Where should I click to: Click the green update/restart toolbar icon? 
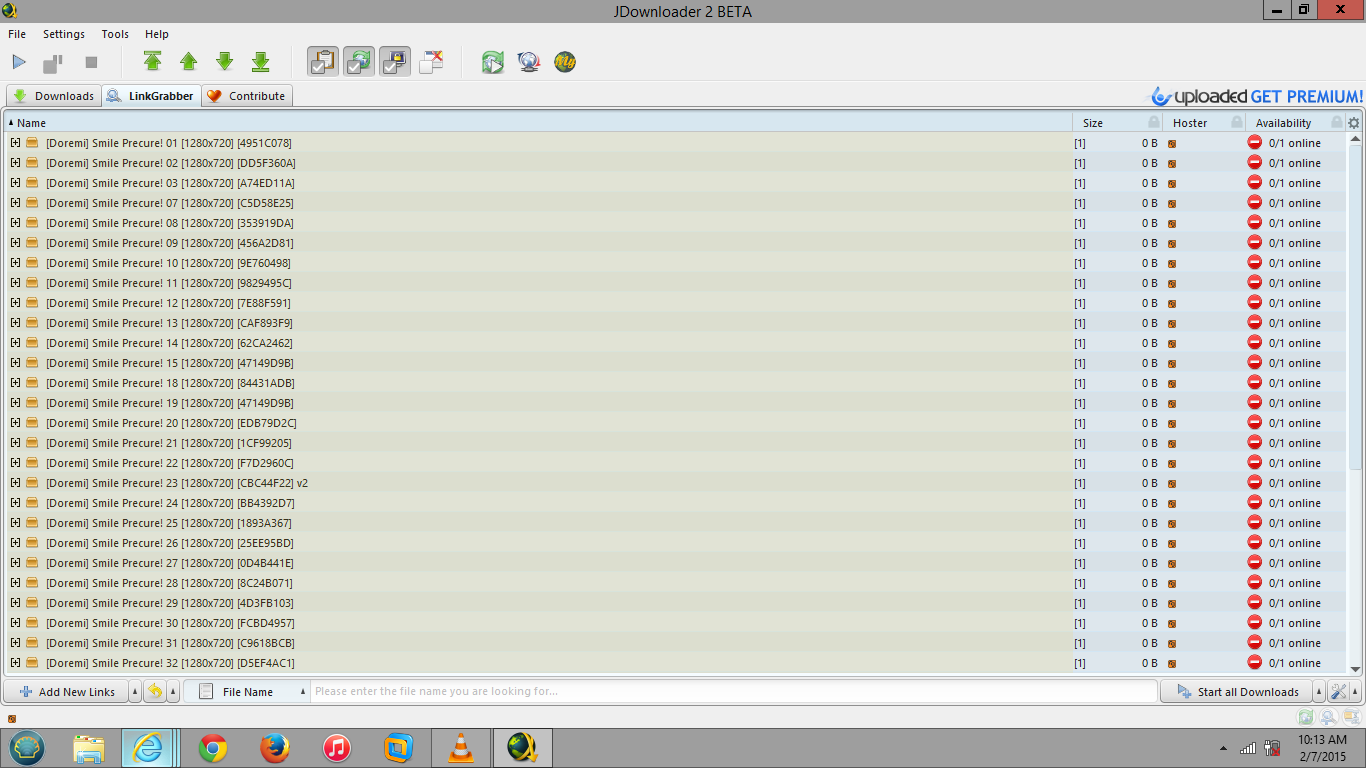[x=492, y=62]
